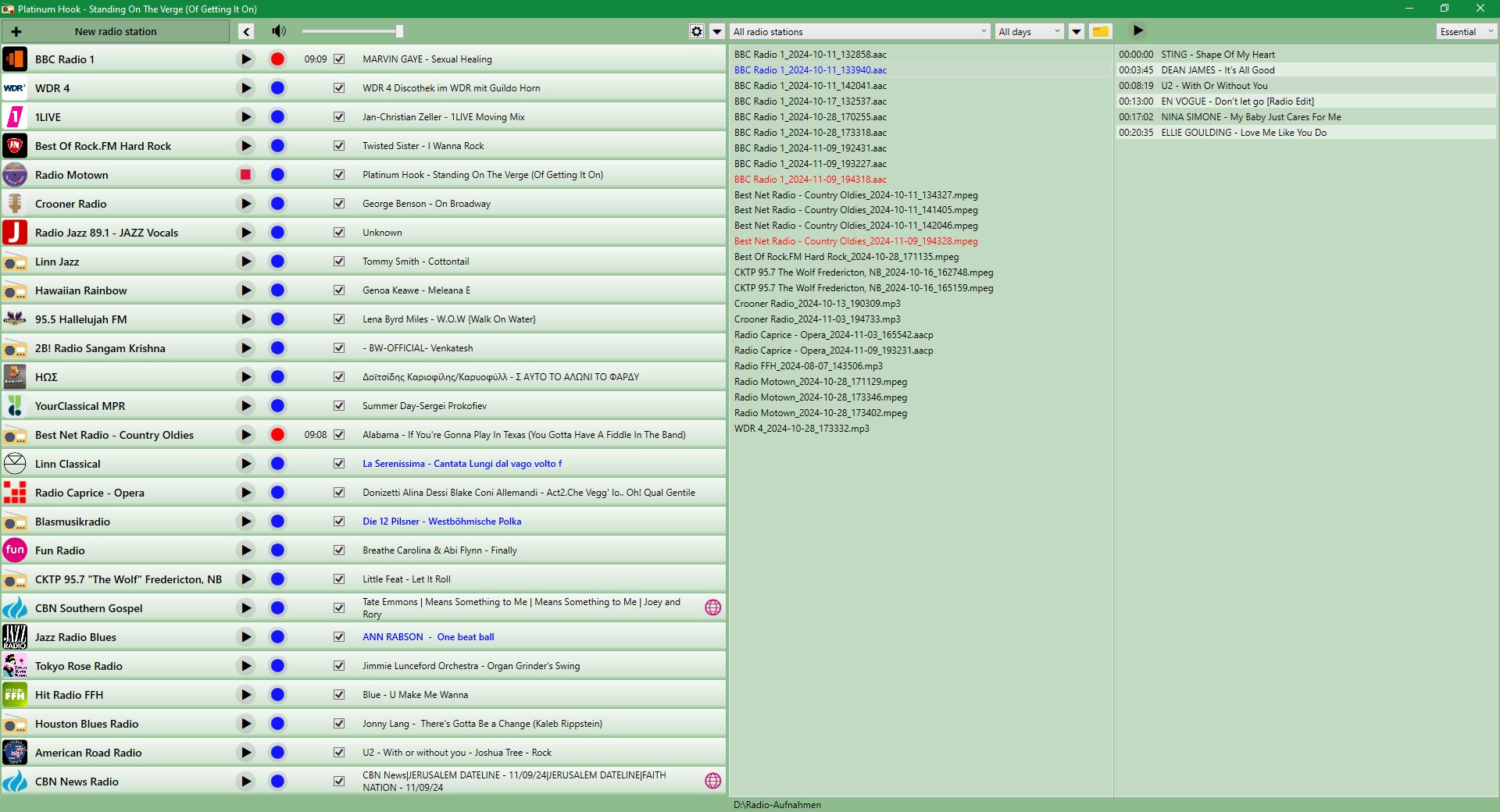
Task: Select Crooner Radio_2024-10-13_190309.mp3 file
Action: (x=817, y=304)
